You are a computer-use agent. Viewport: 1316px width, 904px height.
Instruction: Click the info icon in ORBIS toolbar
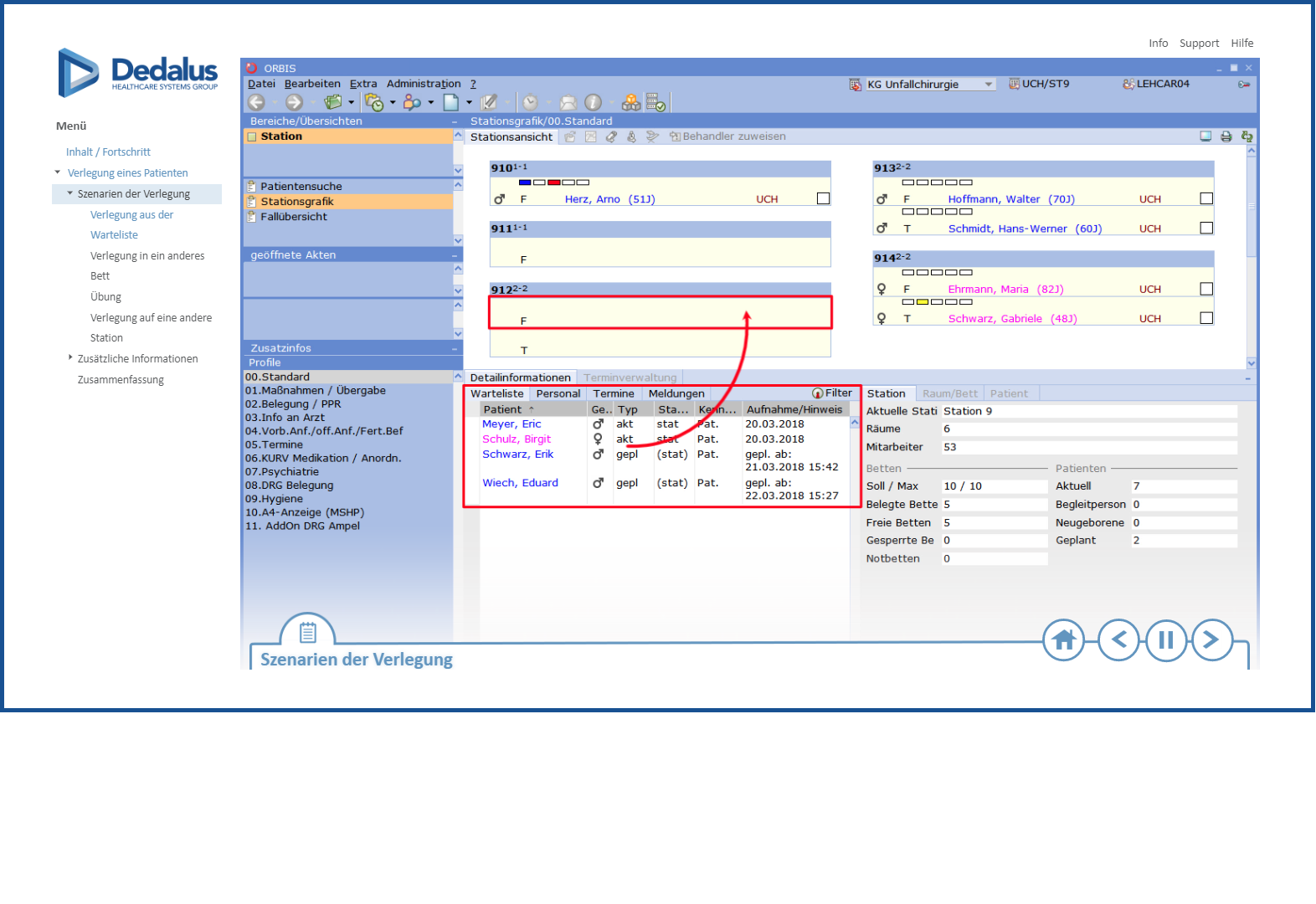593,102
